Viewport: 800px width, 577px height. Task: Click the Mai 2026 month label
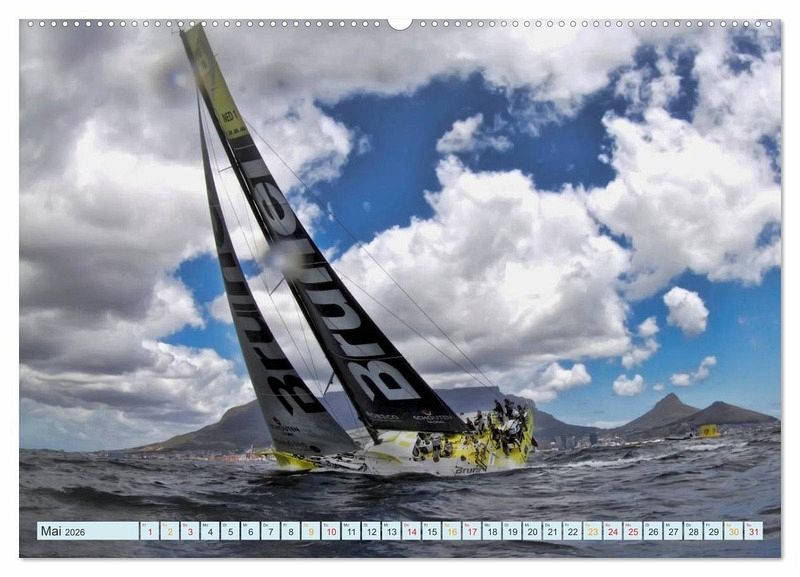(x=62, y=531)
